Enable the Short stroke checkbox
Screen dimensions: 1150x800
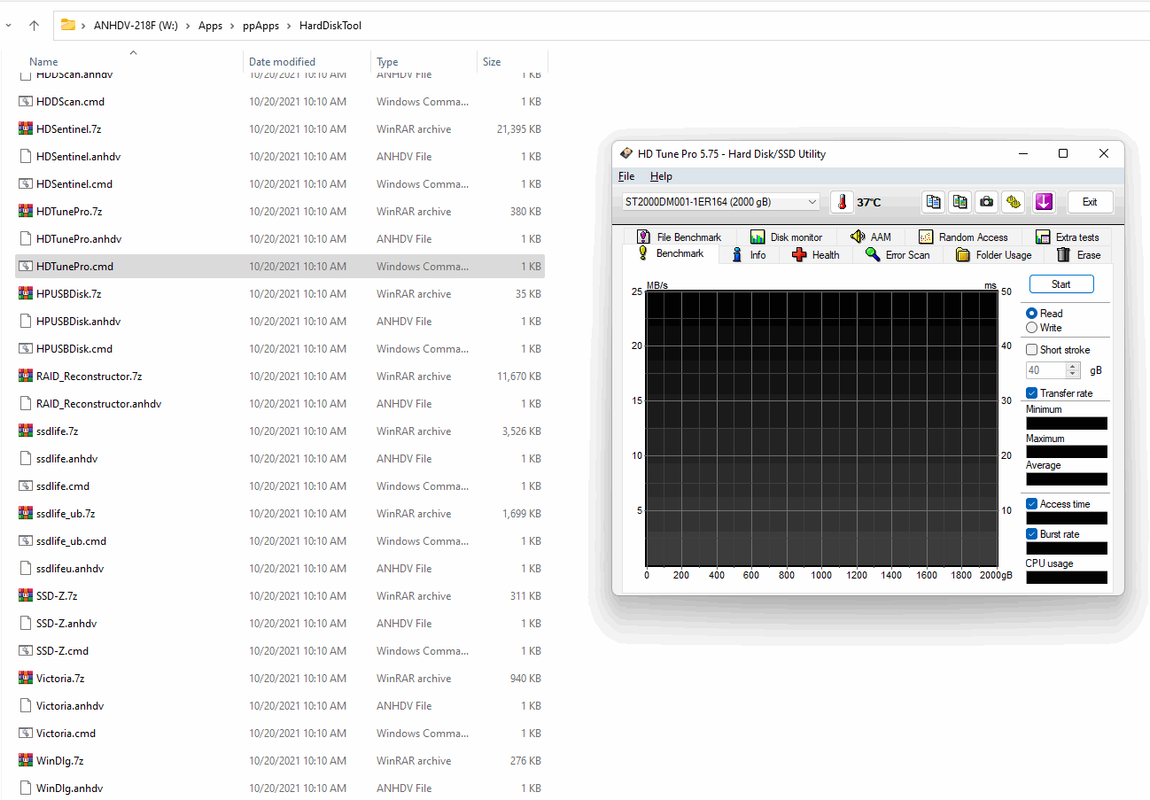click(x=1031, y=350)
